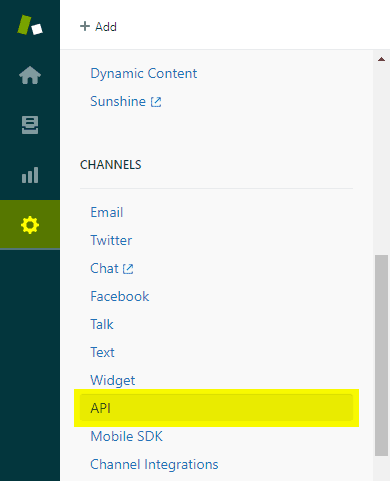Click the vertical scrollbar thumb
The width and height of the screenshot is (390, 481).
(381, 355)
